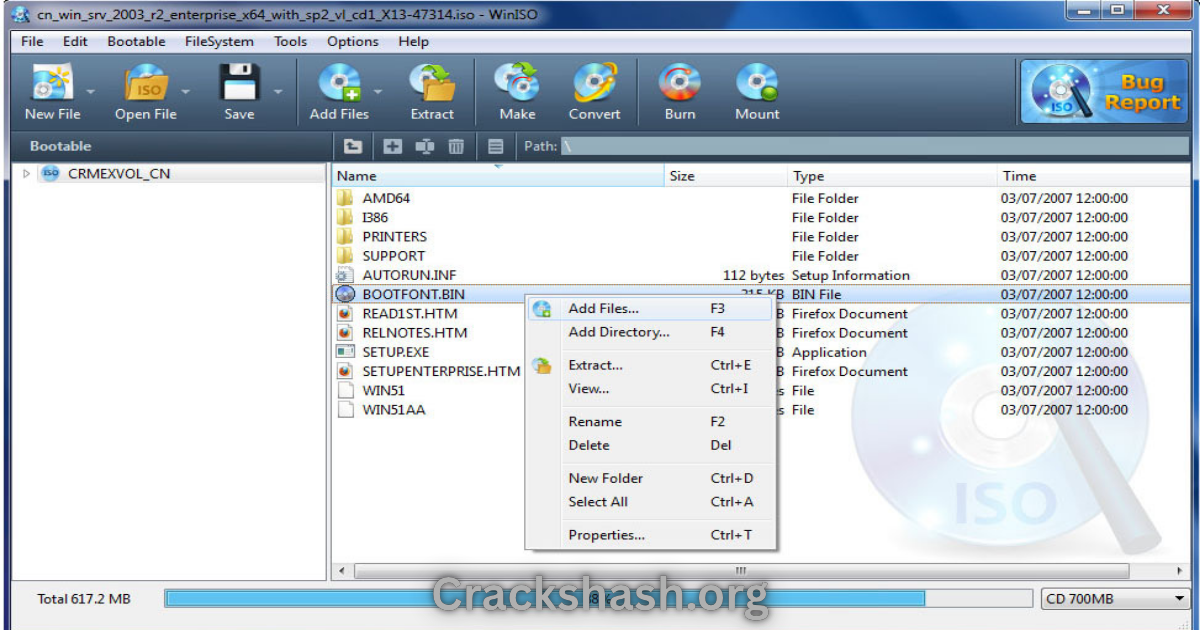
Task: Sort by the Type column header
Action: pos(892,176)
